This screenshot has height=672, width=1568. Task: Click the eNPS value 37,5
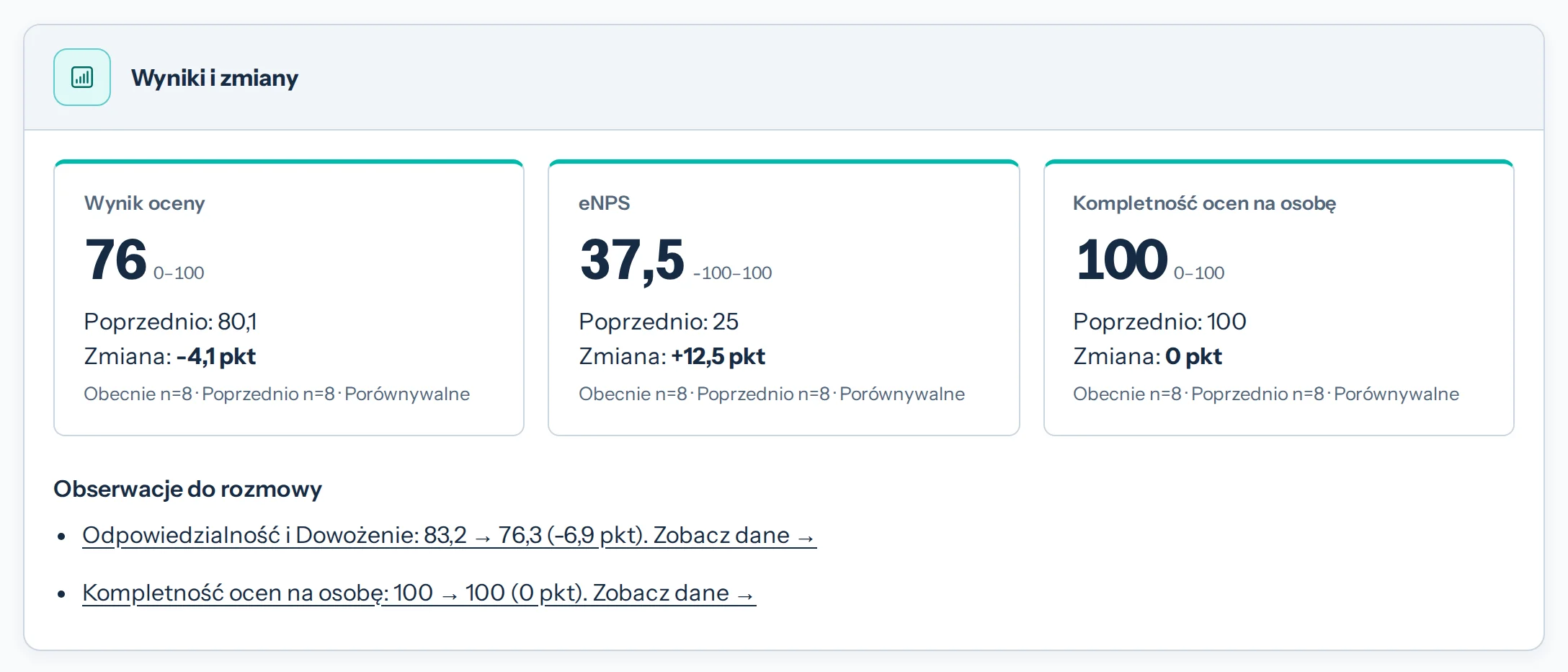[x=632, y=260]
